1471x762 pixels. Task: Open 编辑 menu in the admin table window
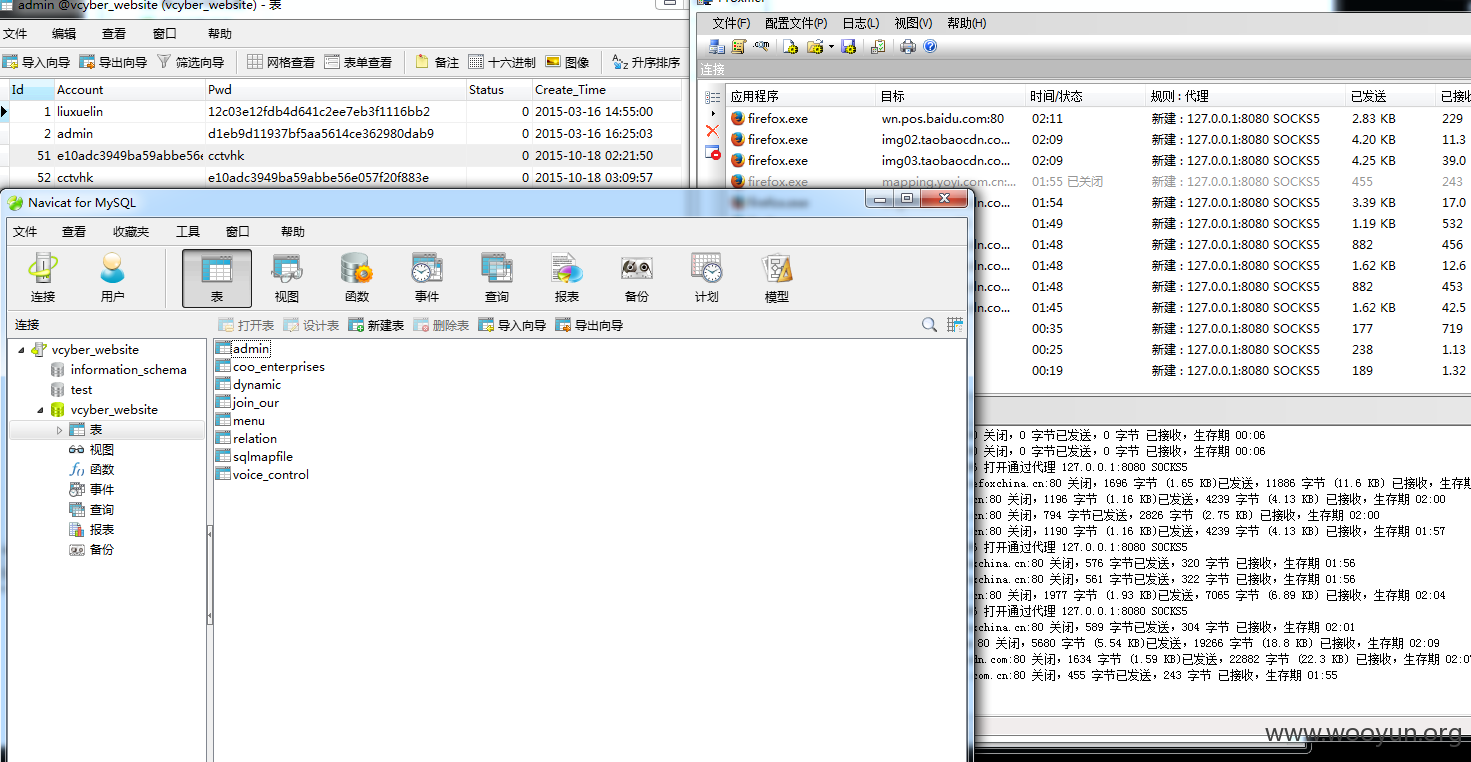64,33
